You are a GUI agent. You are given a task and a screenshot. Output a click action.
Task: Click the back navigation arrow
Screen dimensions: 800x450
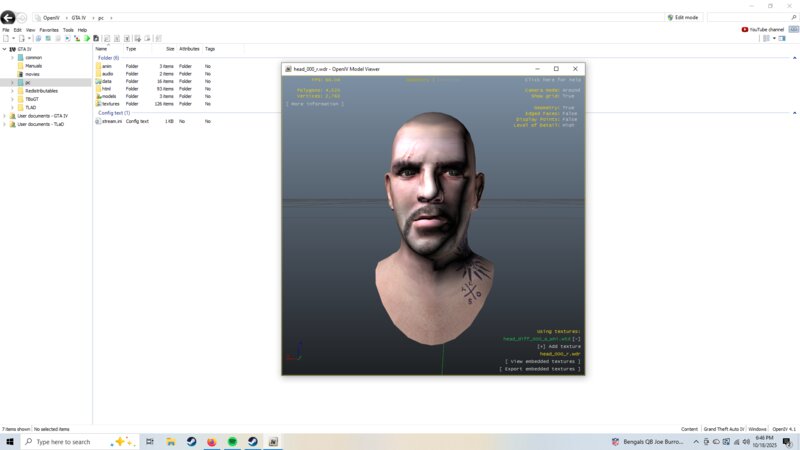tap(8, 17)
